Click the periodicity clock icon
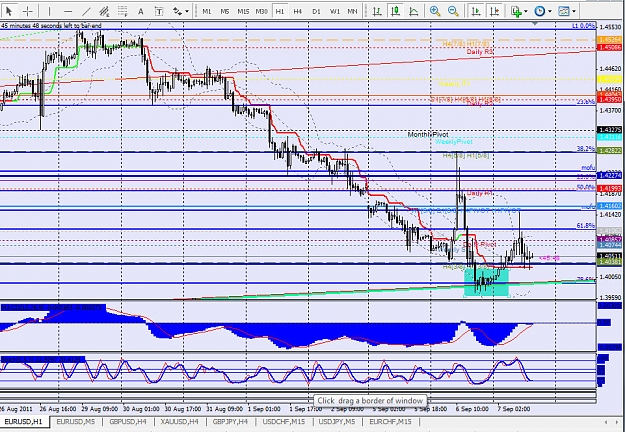The width and height of the screenshot is (625, 432). [540, 11]
